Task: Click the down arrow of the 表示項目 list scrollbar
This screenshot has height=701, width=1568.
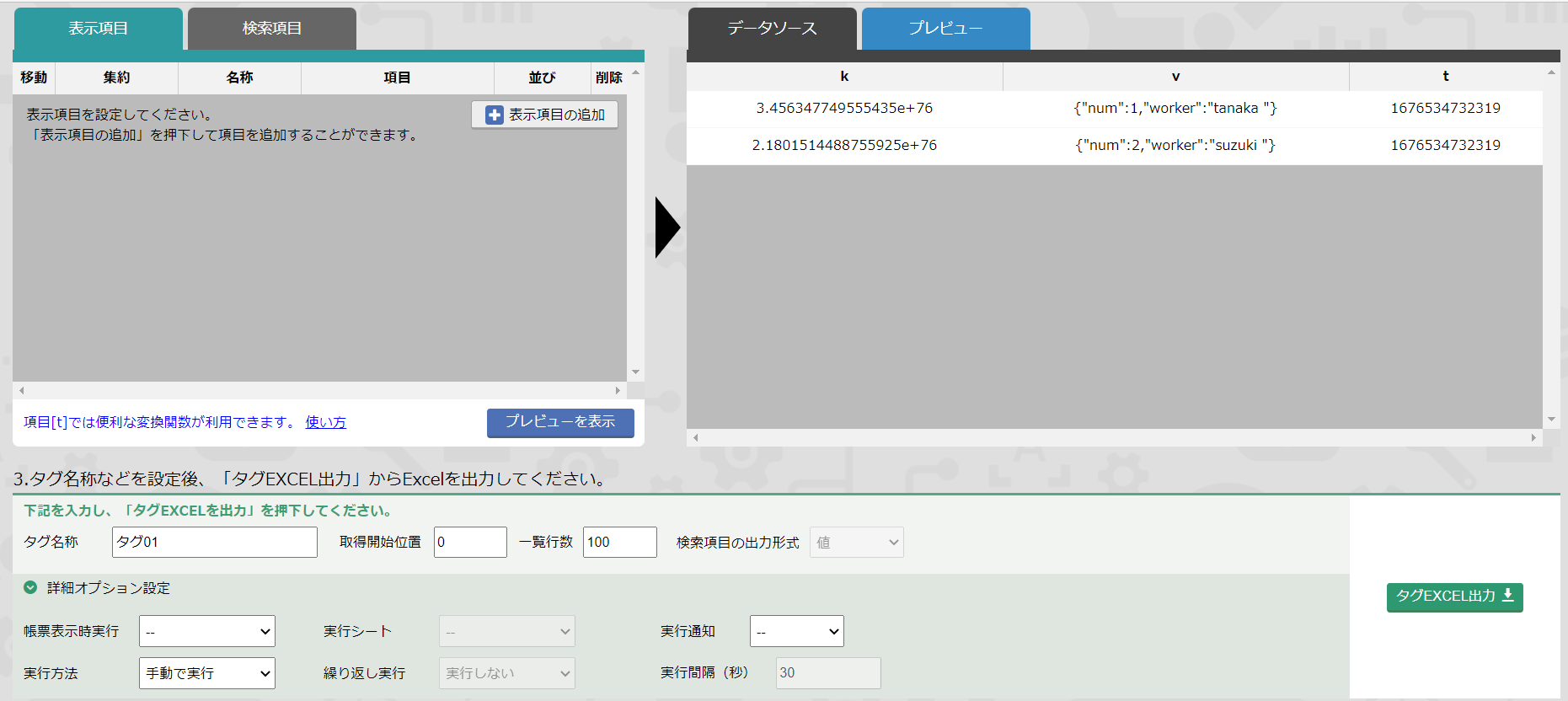Action: [636, 372]
